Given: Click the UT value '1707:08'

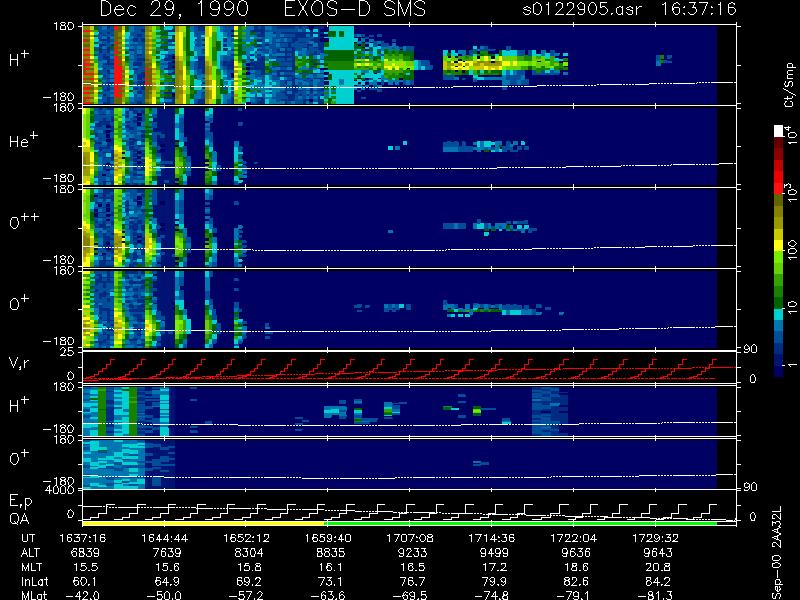Looking at the screenshot, I should (x=410, y=538).
